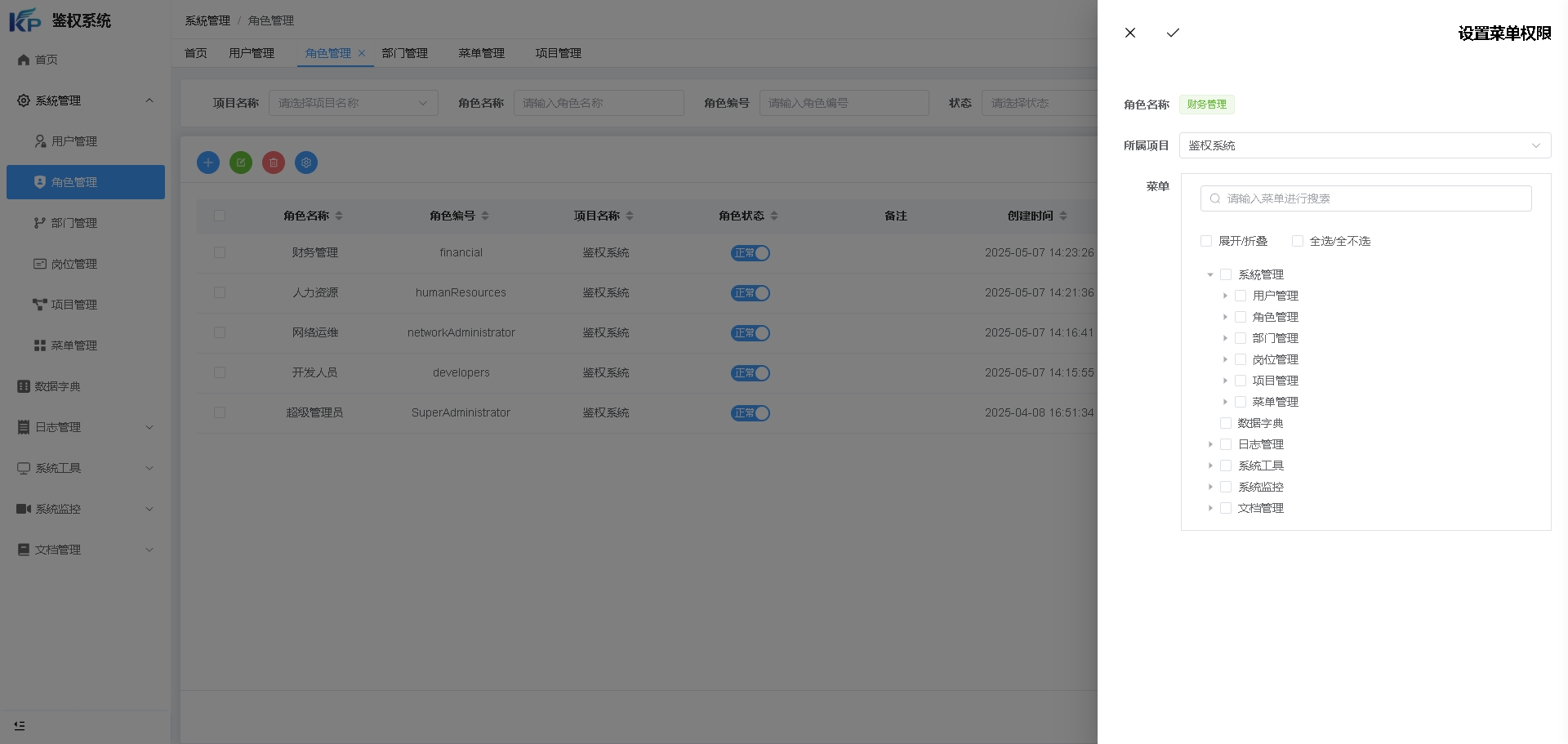Click the 财务管理 role name tag

click(1206, 105)
